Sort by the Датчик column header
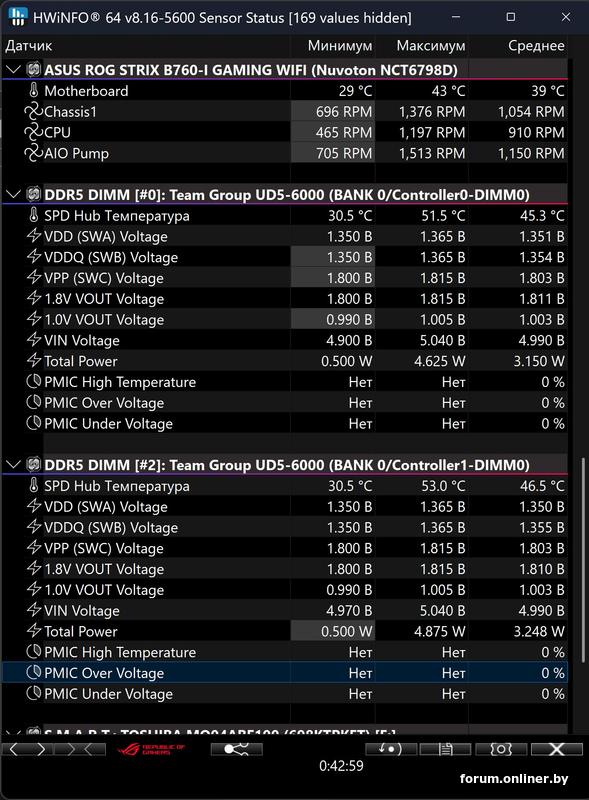The image size is (589, 800). pyautogui.click(x=145, y=46)
